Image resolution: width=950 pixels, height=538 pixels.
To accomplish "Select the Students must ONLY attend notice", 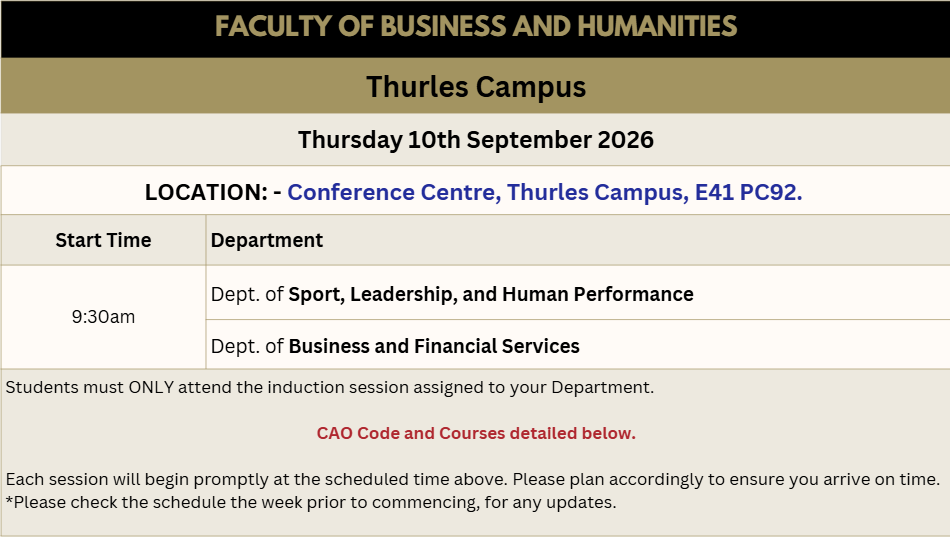I will (x=330, y=387).
